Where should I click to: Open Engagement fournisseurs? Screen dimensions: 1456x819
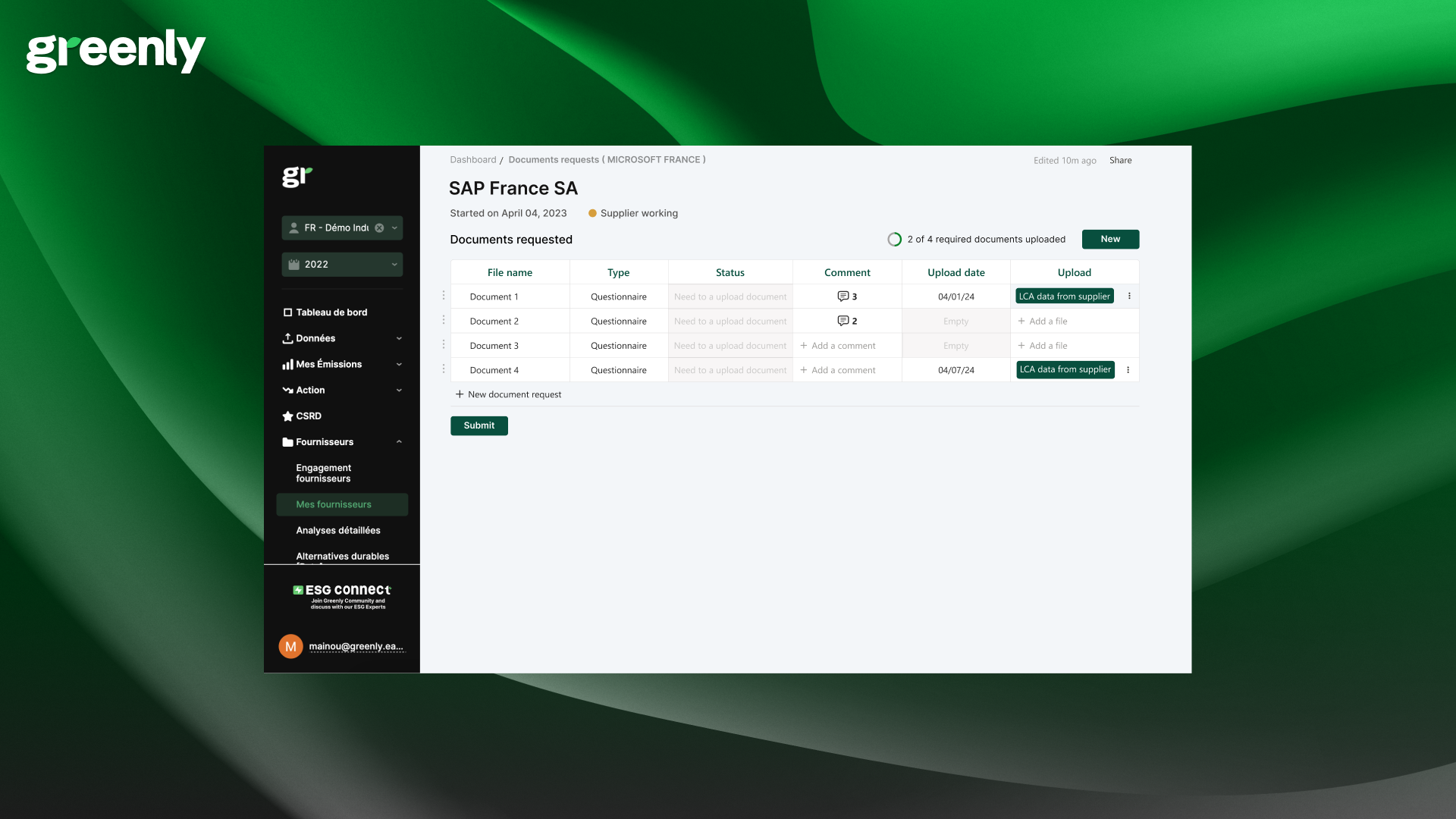pyautogui.click(x=324, y=473)
